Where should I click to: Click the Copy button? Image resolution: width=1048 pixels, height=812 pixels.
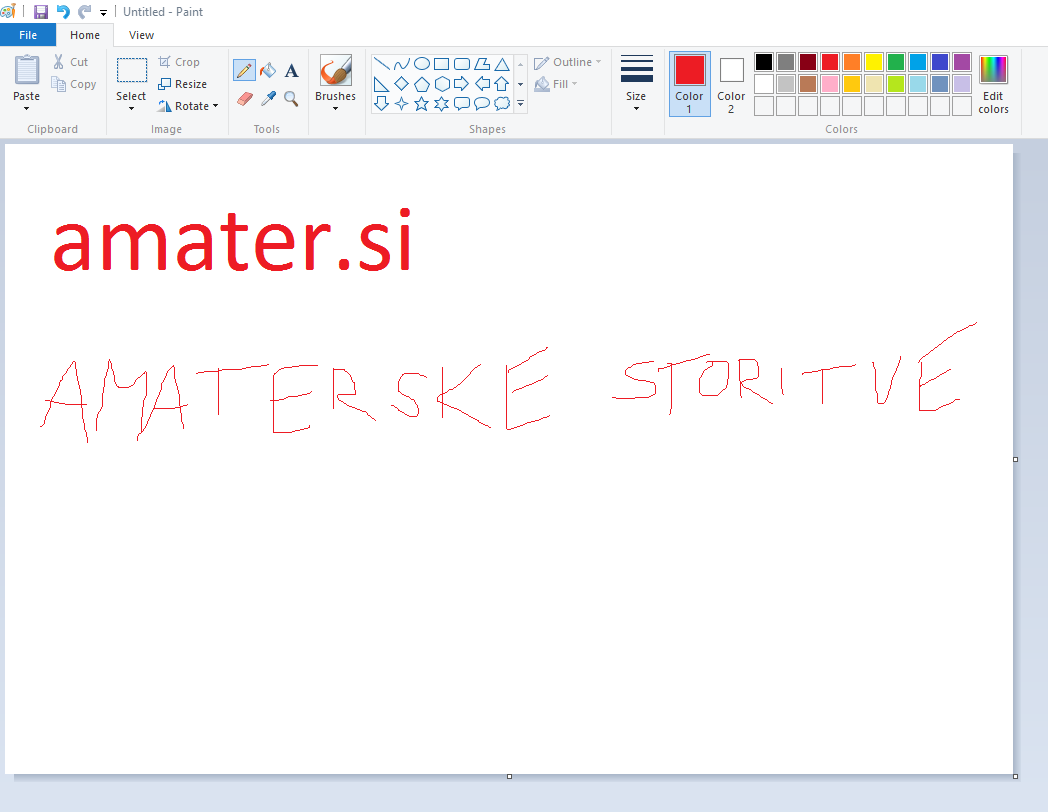tap(74, 84)
